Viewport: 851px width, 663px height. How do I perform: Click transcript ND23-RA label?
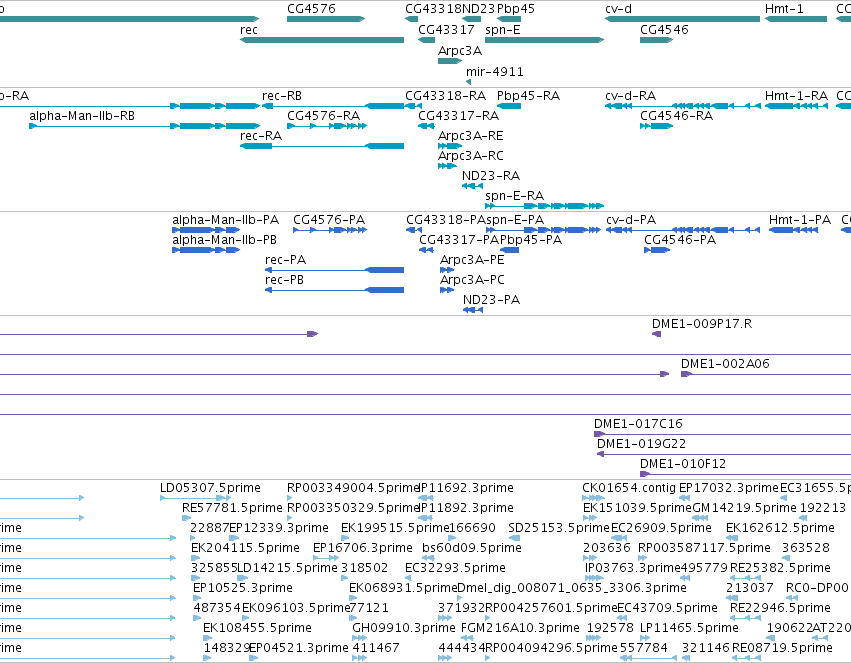tap(491, 176)
